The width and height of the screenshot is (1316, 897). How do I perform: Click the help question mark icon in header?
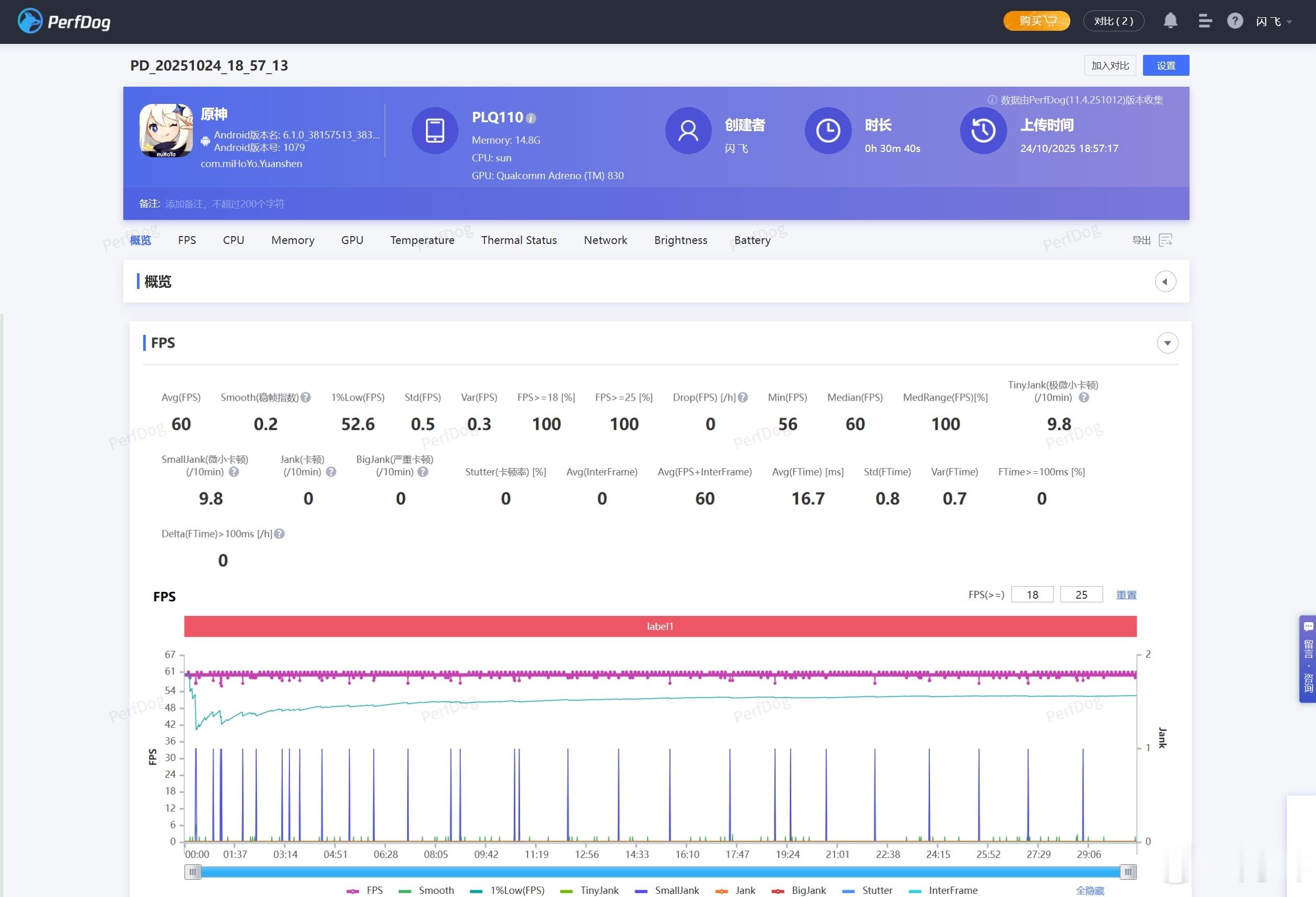coord(1234,21)
